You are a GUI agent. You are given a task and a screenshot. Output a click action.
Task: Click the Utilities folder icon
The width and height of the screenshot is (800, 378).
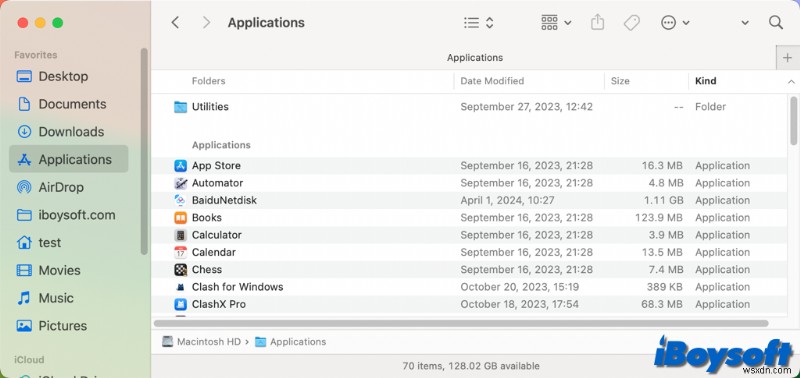[x=180, y=107]
